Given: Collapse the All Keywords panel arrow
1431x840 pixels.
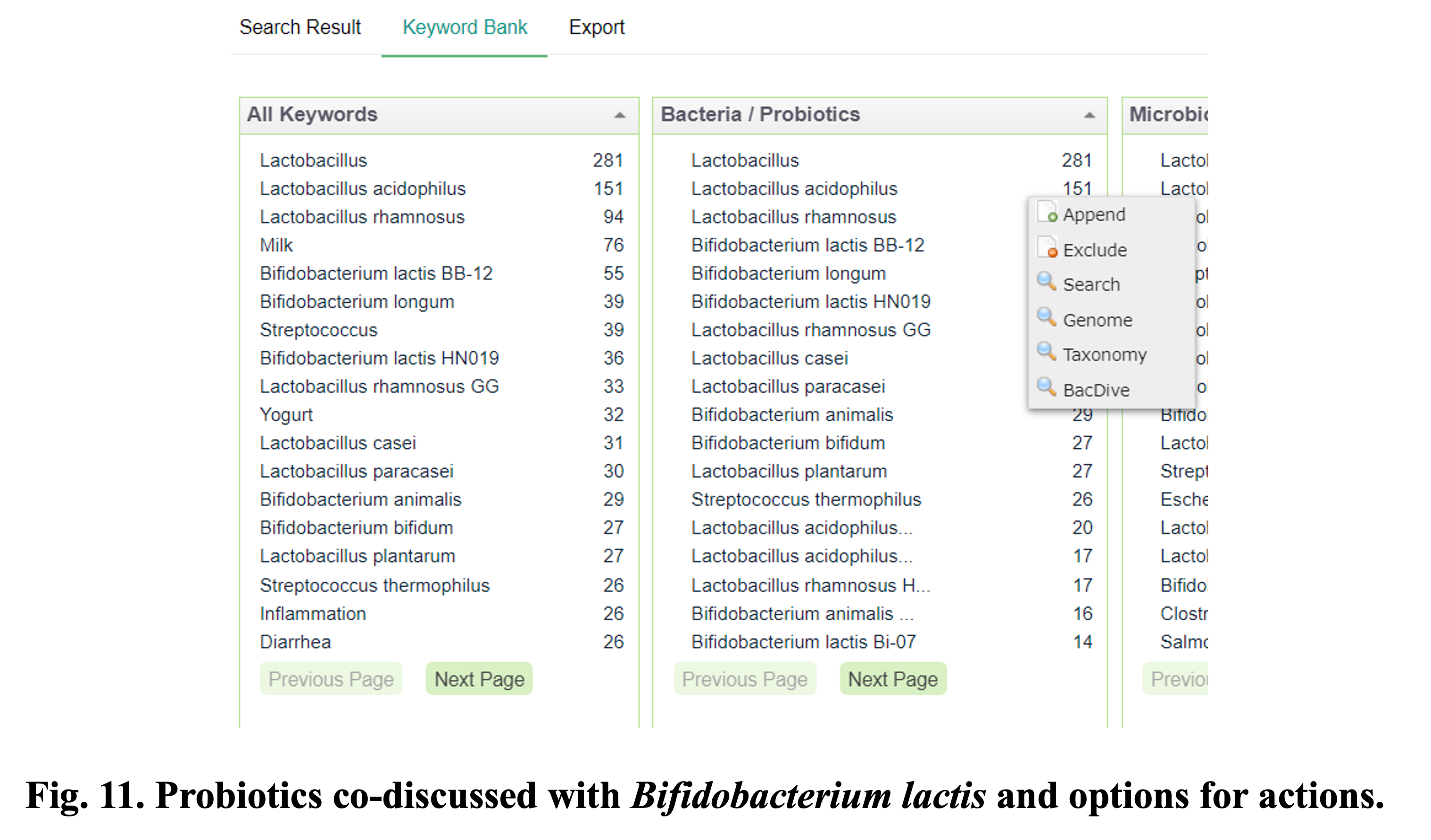Looking at the screenshot, I should pos(620,115).
